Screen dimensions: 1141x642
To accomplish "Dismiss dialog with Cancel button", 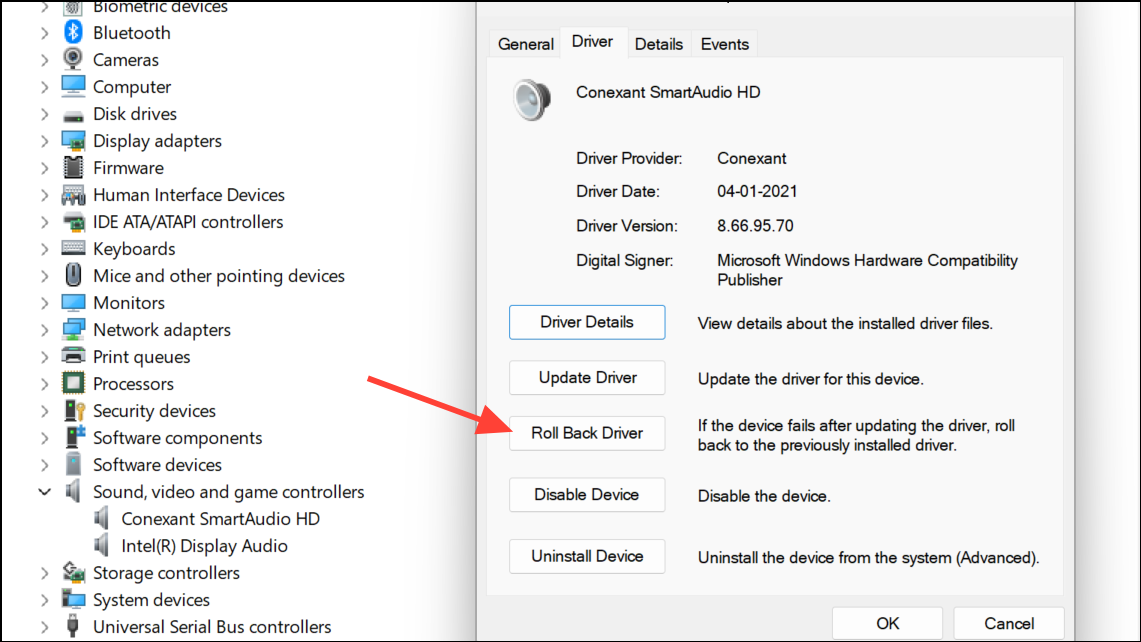I will [x=1009, y=624].
